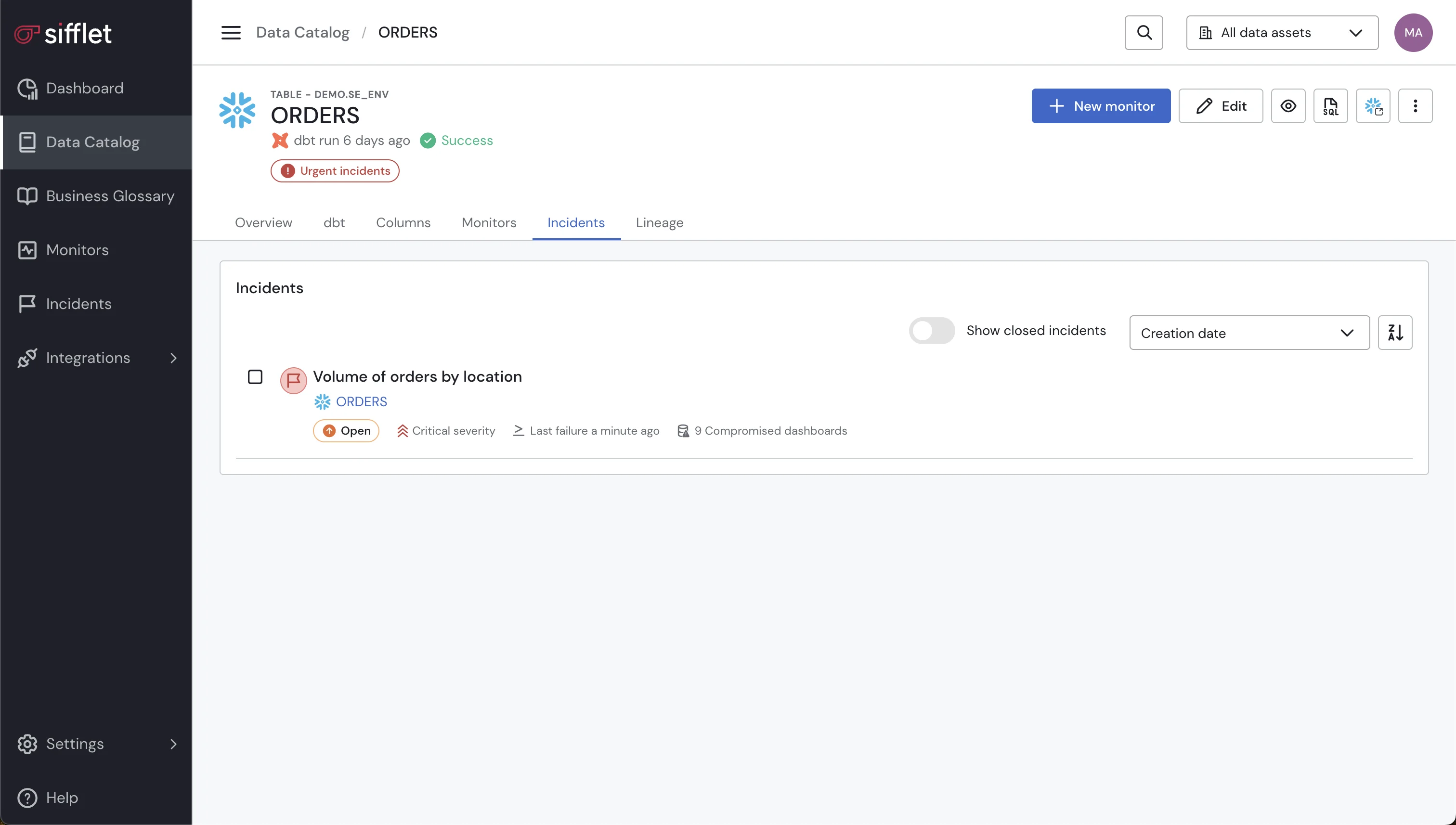Open the ORDERS link under incident

362,402
